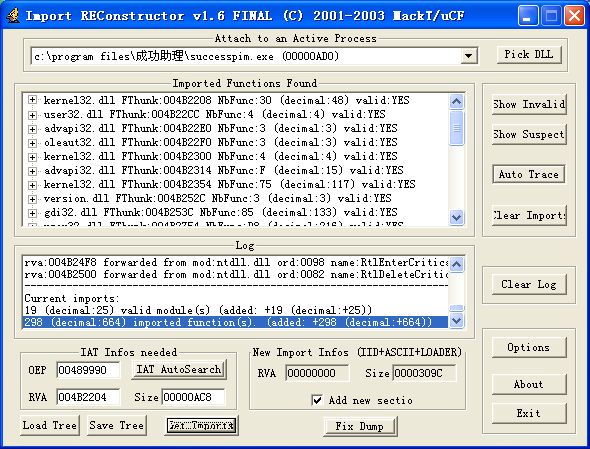This screenshot has height=449, width=590.
Task: Clear the log with Clear Log
Action: (529, 285)
